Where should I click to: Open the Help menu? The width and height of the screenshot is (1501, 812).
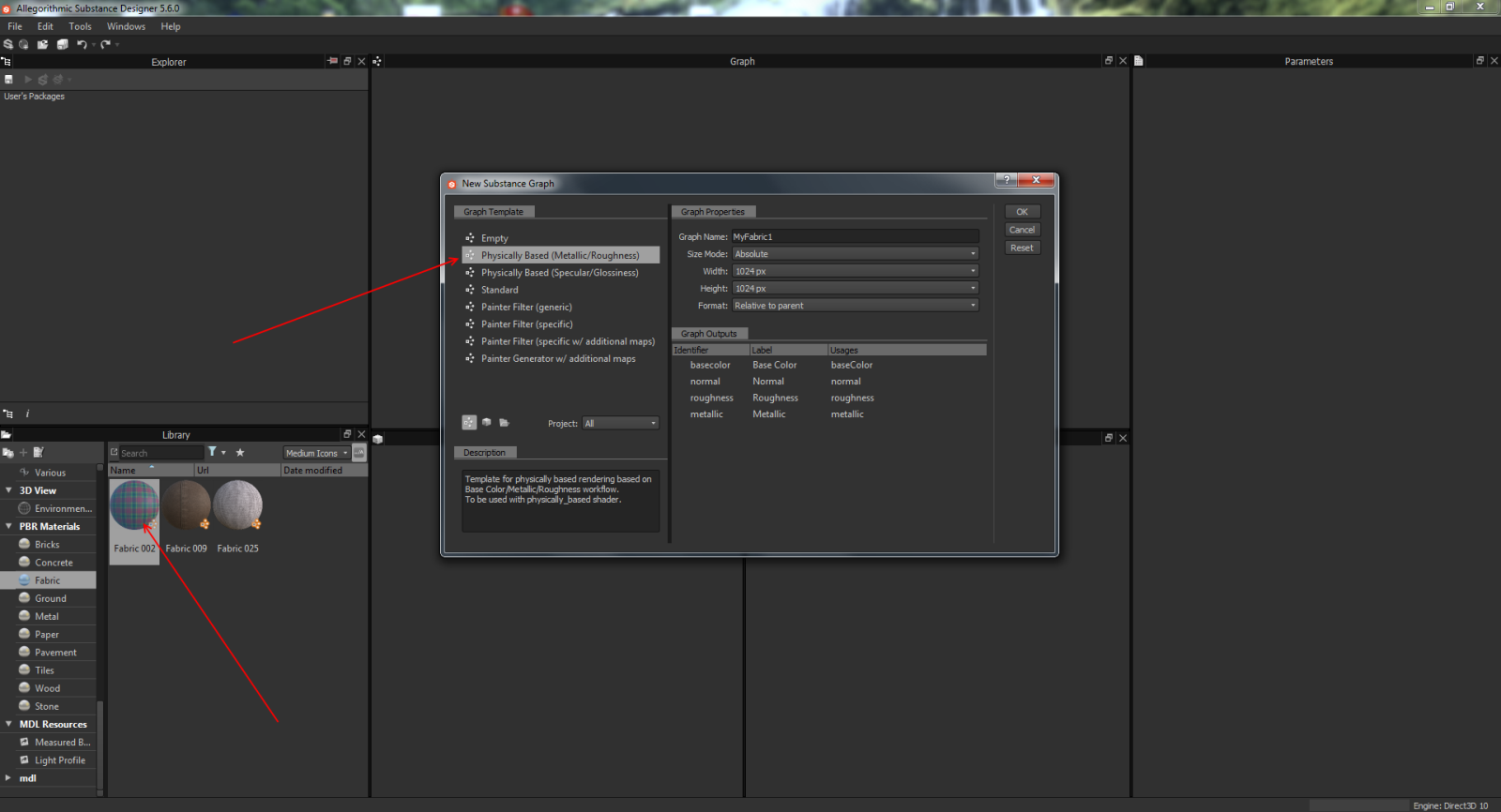(x=171, y=26)
